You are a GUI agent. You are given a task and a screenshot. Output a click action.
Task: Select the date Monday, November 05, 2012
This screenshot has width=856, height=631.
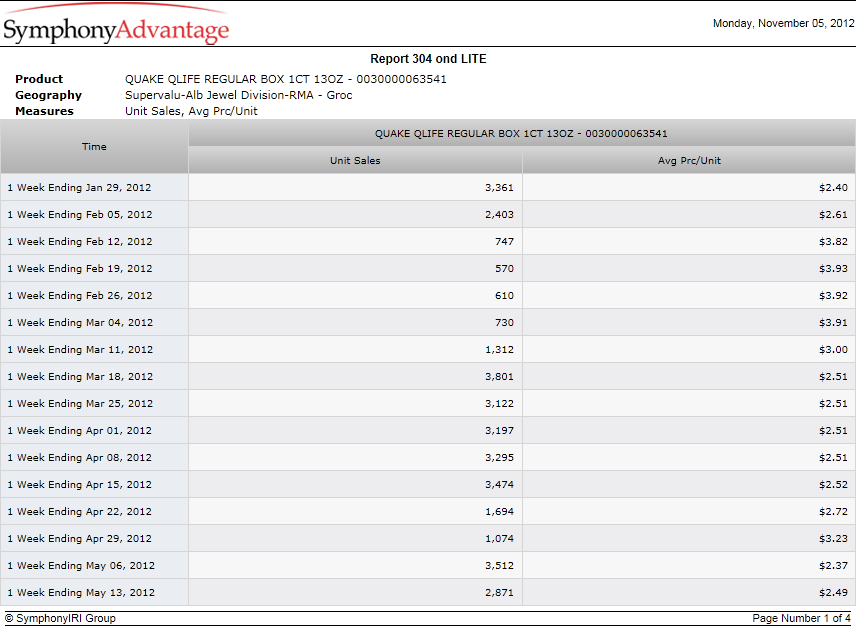pyautogui.click(x=783, y=23)
